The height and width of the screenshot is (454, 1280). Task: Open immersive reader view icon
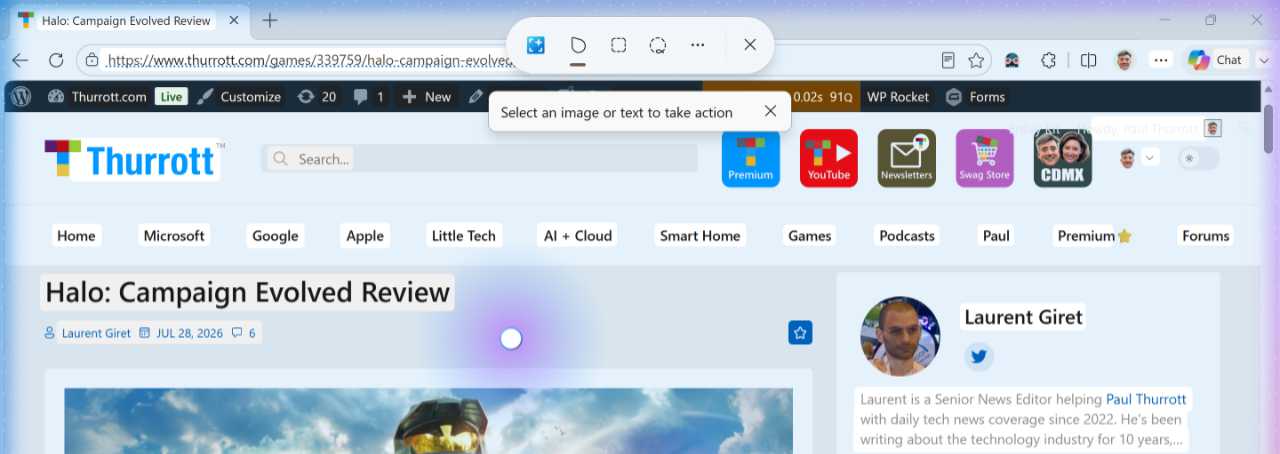(x=948, y=60)
